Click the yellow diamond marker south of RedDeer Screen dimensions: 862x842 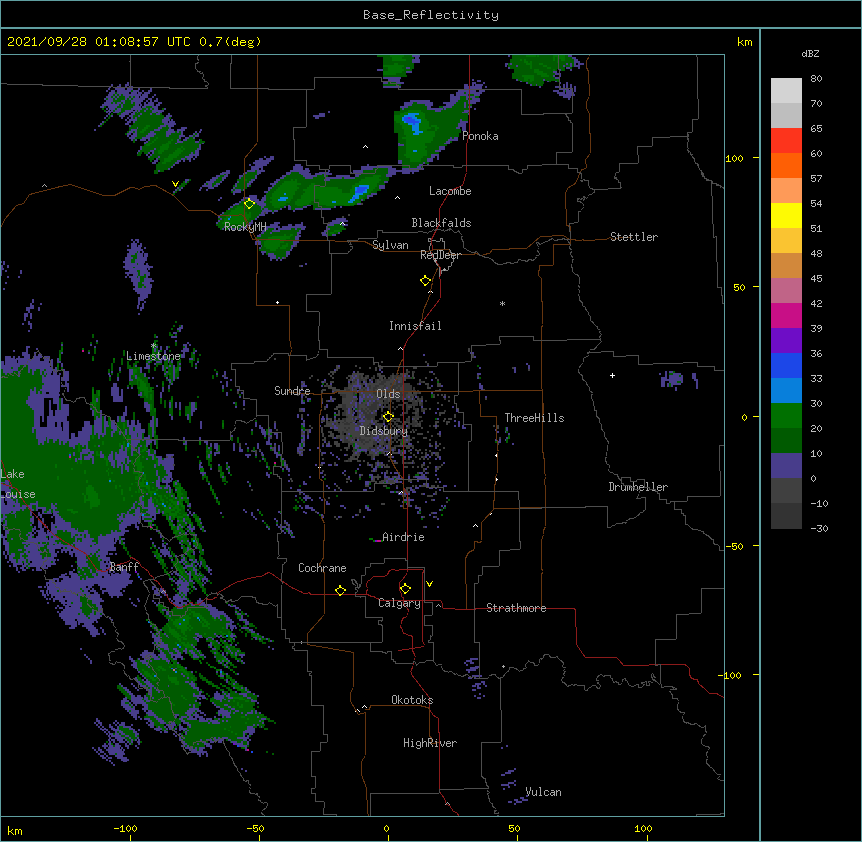coord(425,280)
